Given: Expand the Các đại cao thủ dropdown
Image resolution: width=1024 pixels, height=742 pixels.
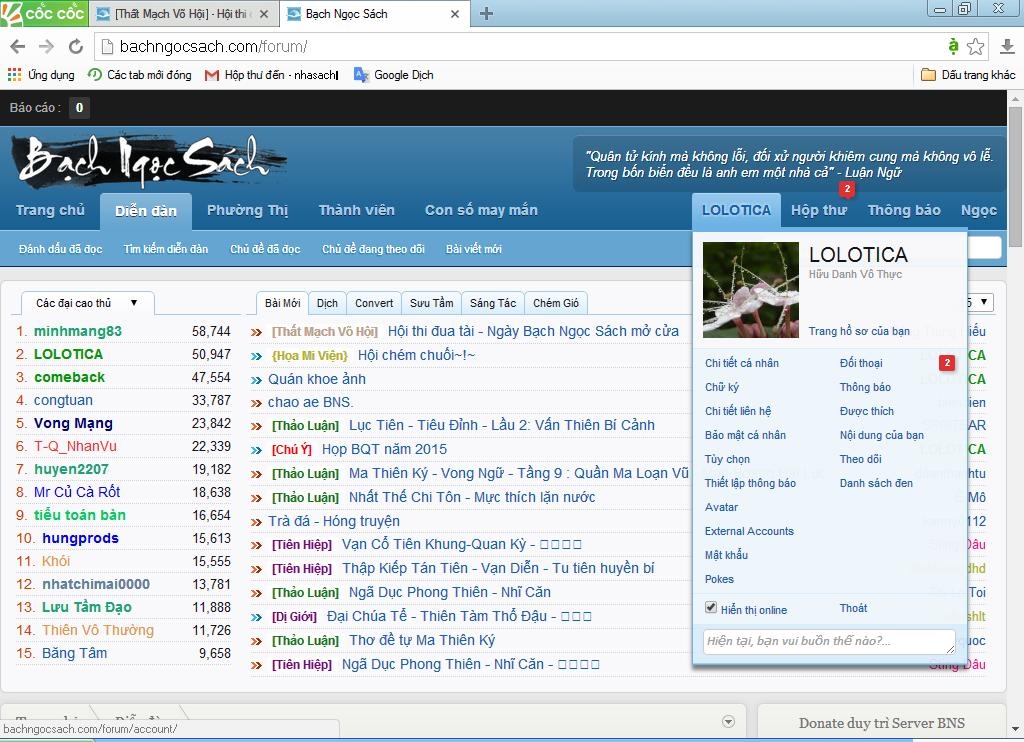Looking at the screenshot, I should pos(133,303).
